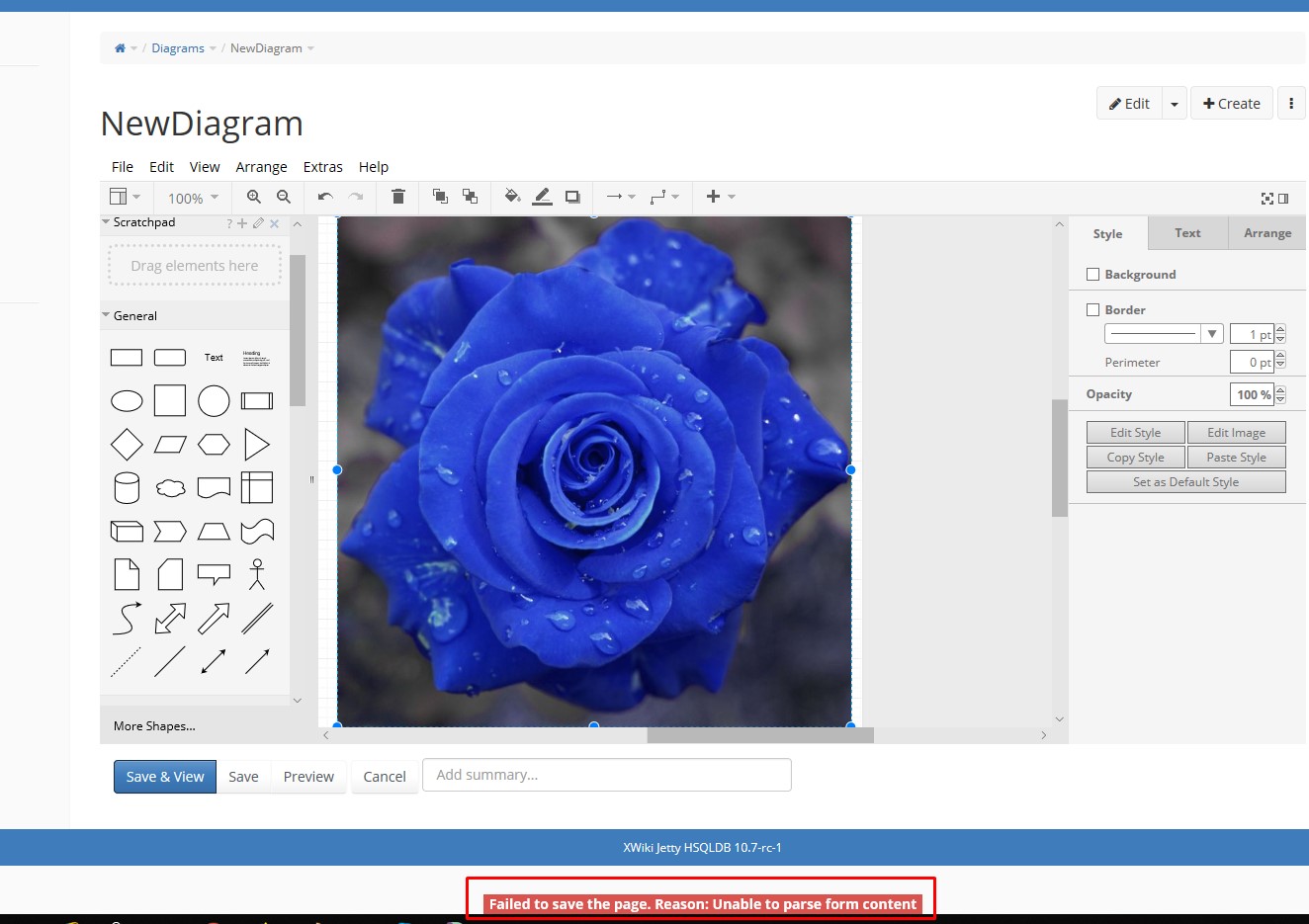Open the 100% zoom level dropdown
The image size is (1309, 924).
pos(193,198)
